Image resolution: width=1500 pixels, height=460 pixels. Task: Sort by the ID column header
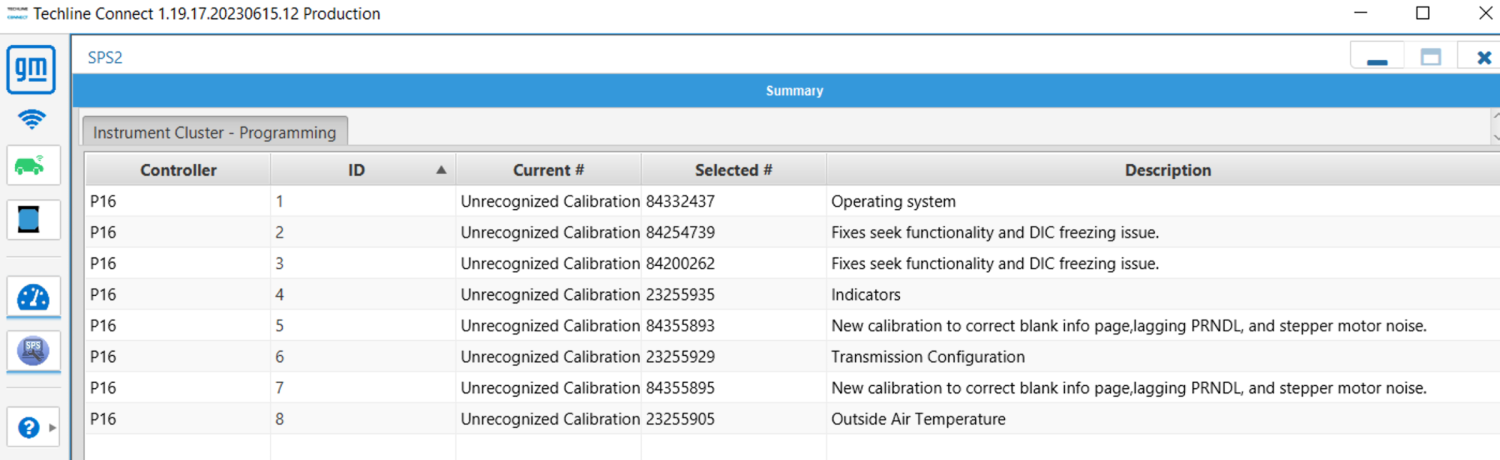coord(362,170)
